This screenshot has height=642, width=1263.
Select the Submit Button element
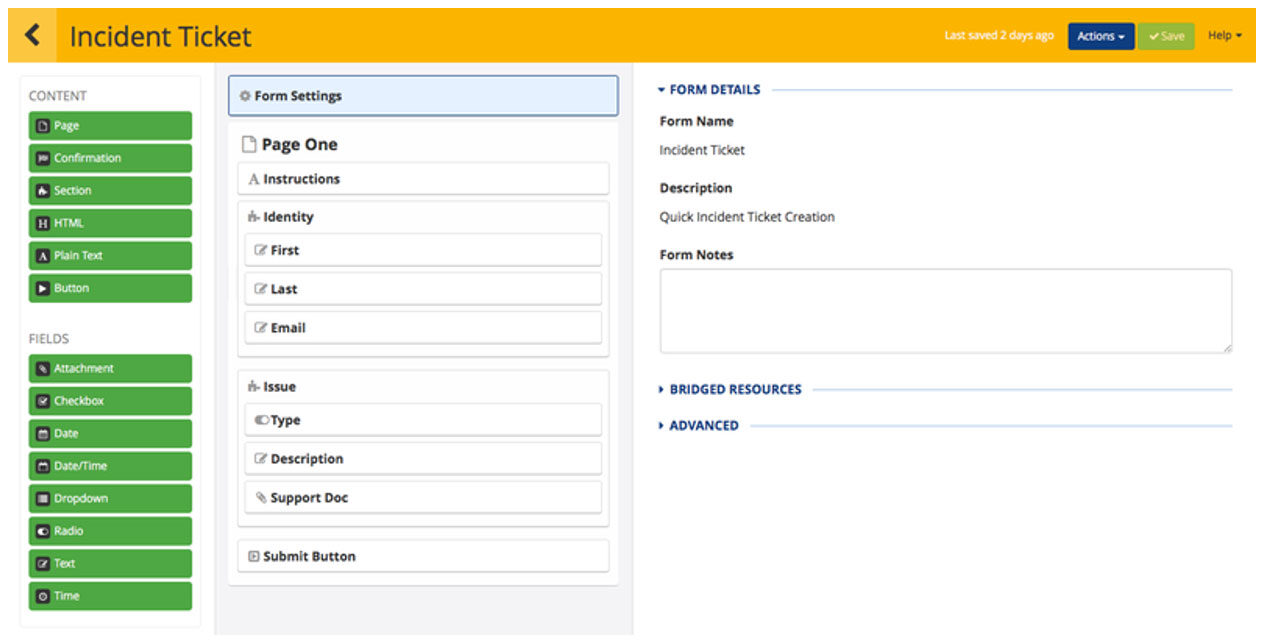pyautogui.click(x=423, y=556)
